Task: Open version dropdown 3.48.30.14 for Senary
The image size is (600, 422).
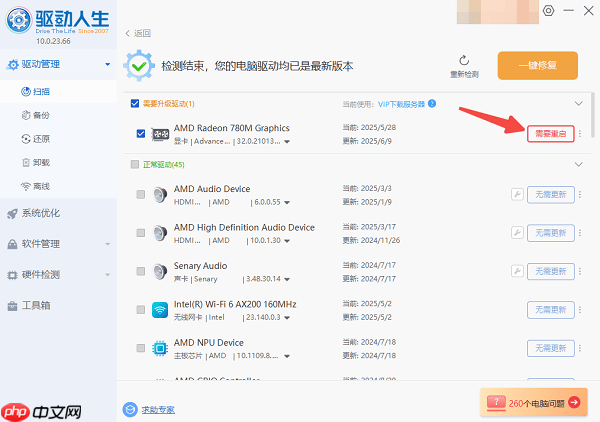Action: tap(287, 279)
